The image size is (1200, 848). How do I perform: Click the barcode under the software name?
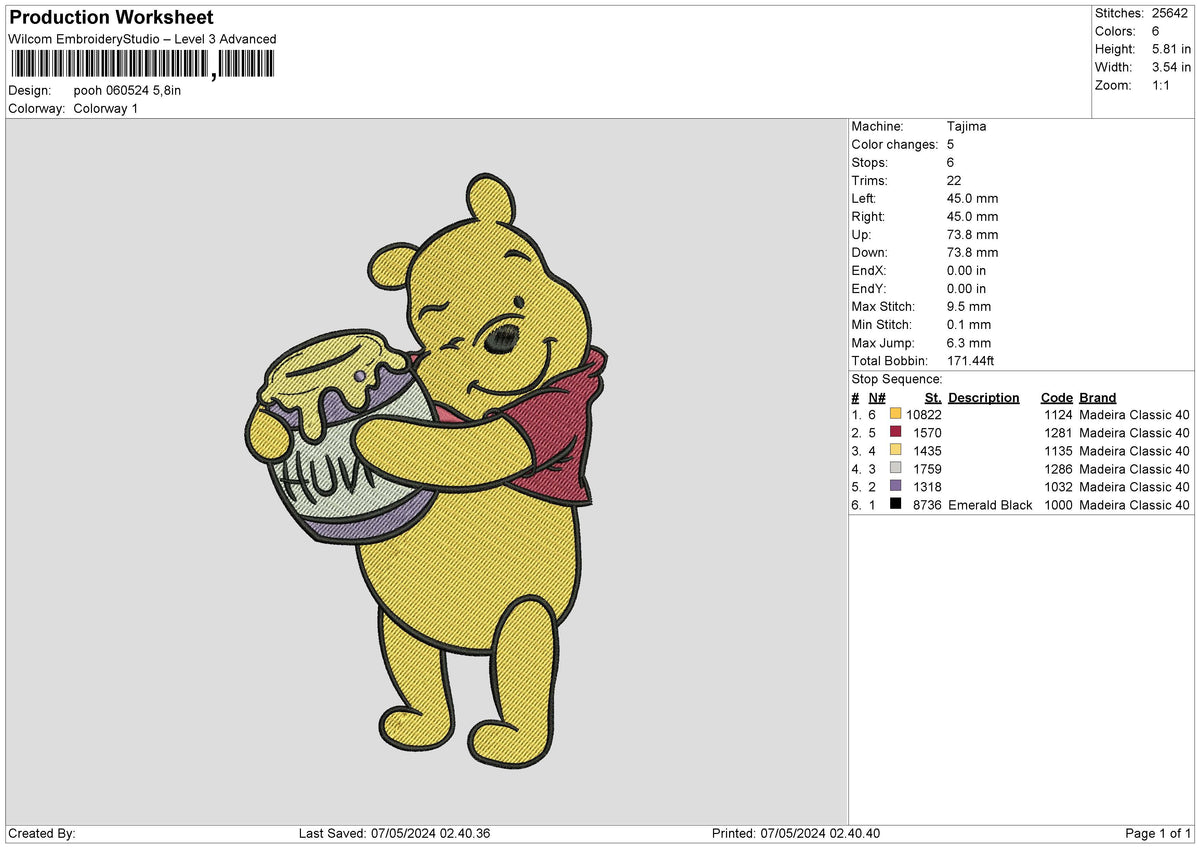click(141, 65)
